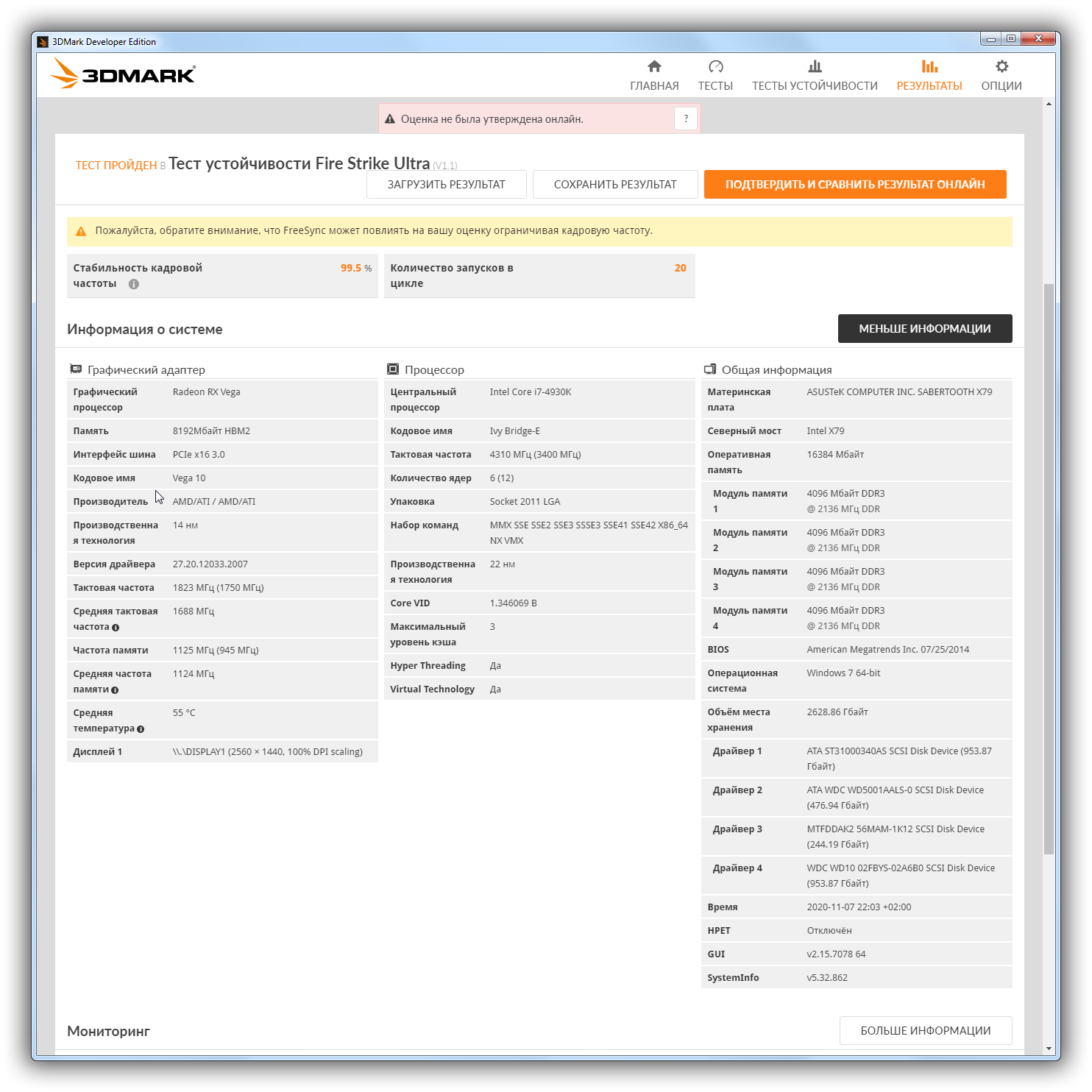Screen dimensions: 1092x1092
Task: Click the Информация о системе heading
Action: click(x=145, y=330)
